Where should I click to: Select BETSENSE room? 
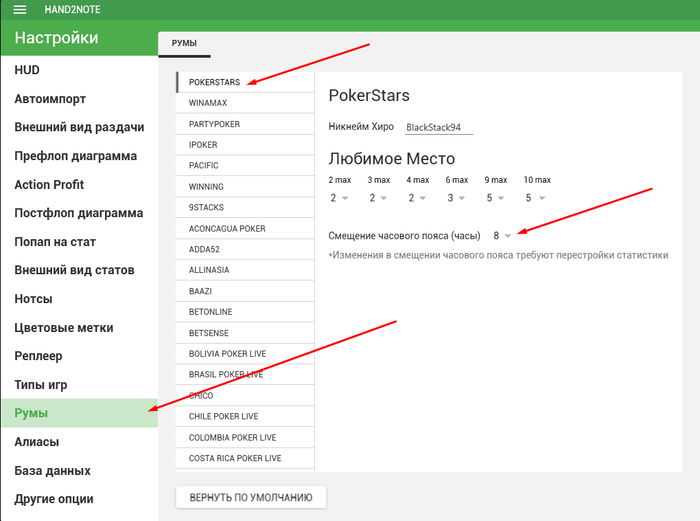(245, 333)
